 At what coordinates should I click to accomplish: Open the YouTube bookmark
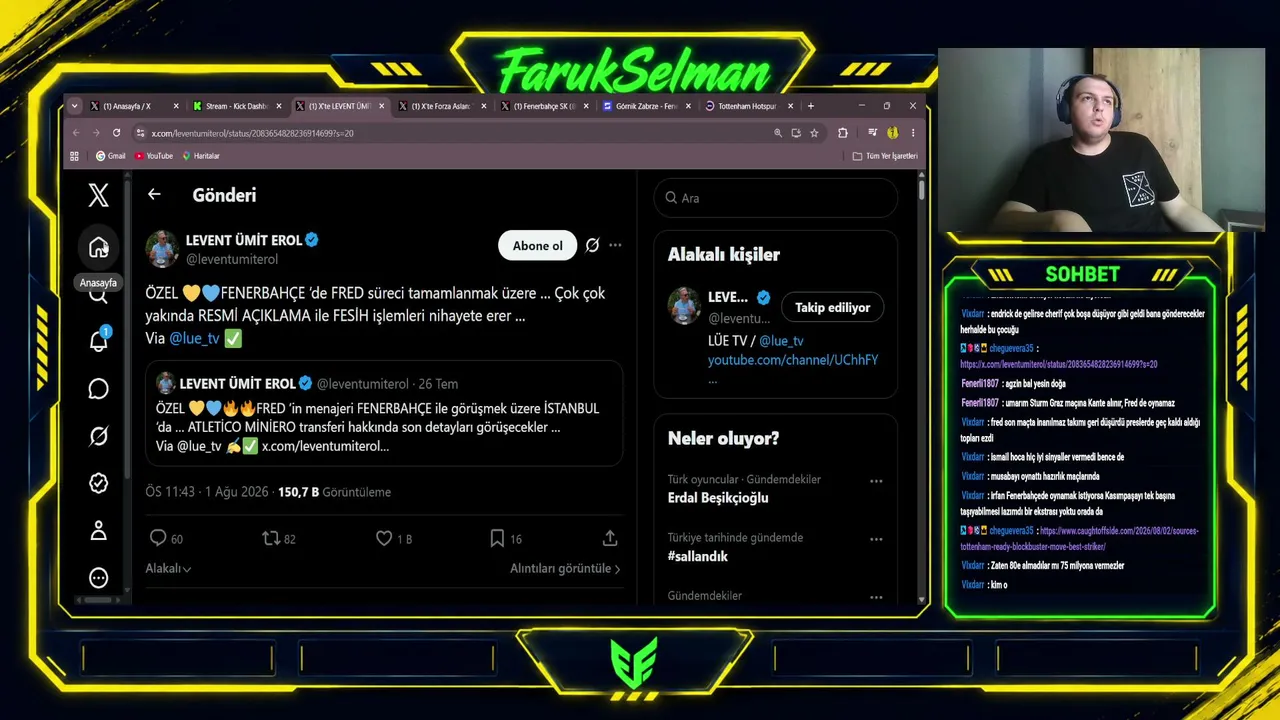click(x=154, y=156)
